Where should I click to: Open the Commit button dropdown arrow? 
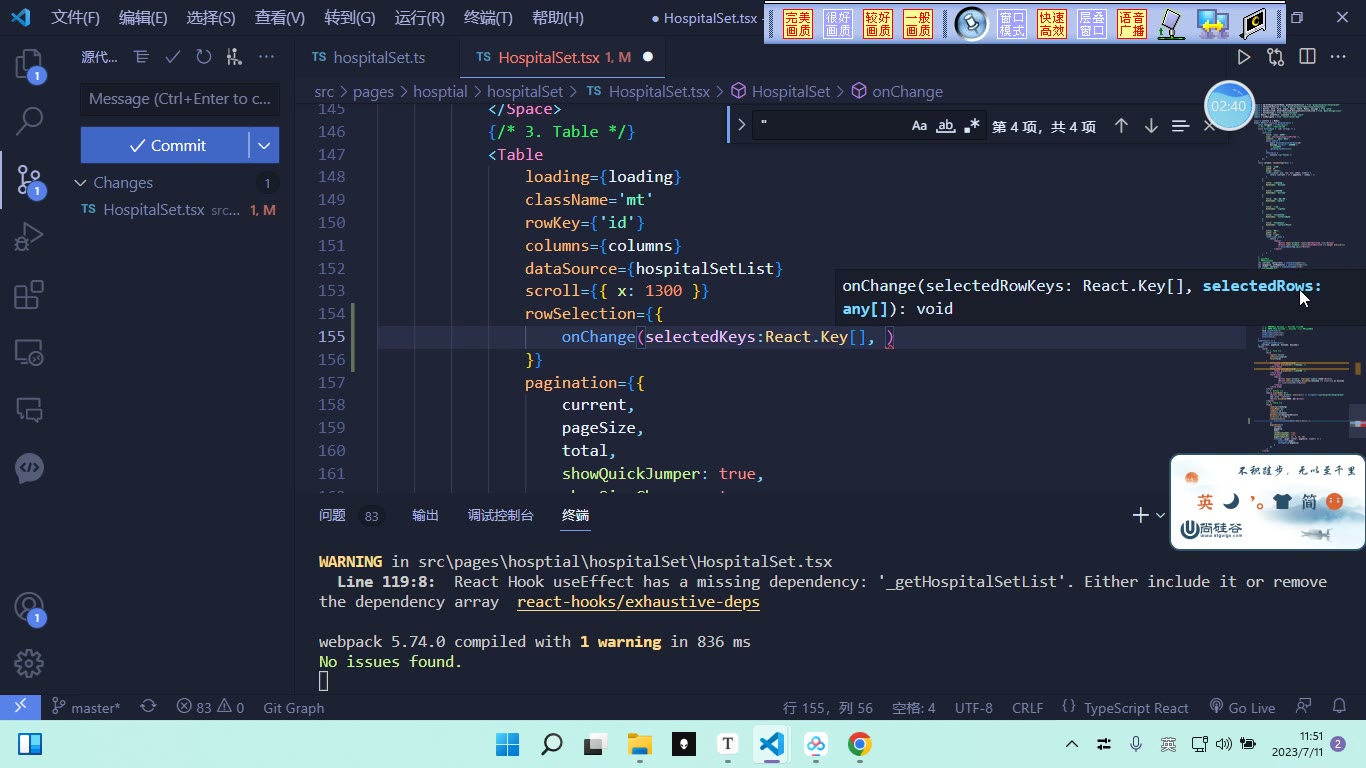pyautogui.click(x=264, y=145)
